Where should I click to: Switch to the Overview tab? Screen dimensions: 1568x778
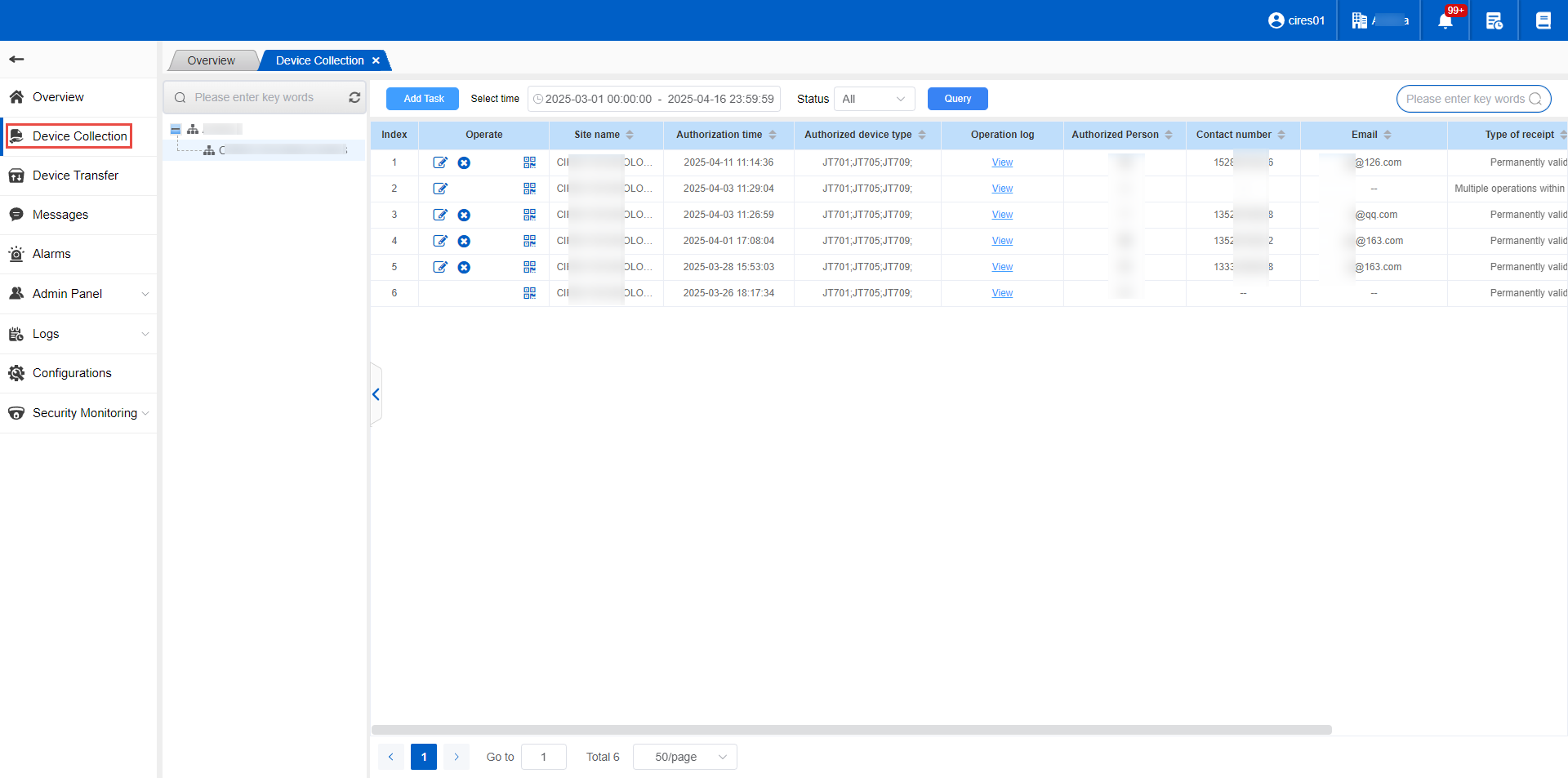coord(211,60)
